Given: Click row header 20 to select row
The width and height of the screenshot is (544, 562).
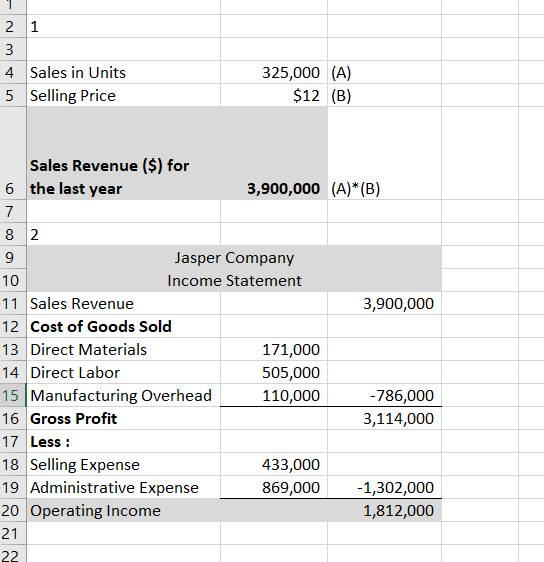Looking at the screenshot, I should pos(13,510).
